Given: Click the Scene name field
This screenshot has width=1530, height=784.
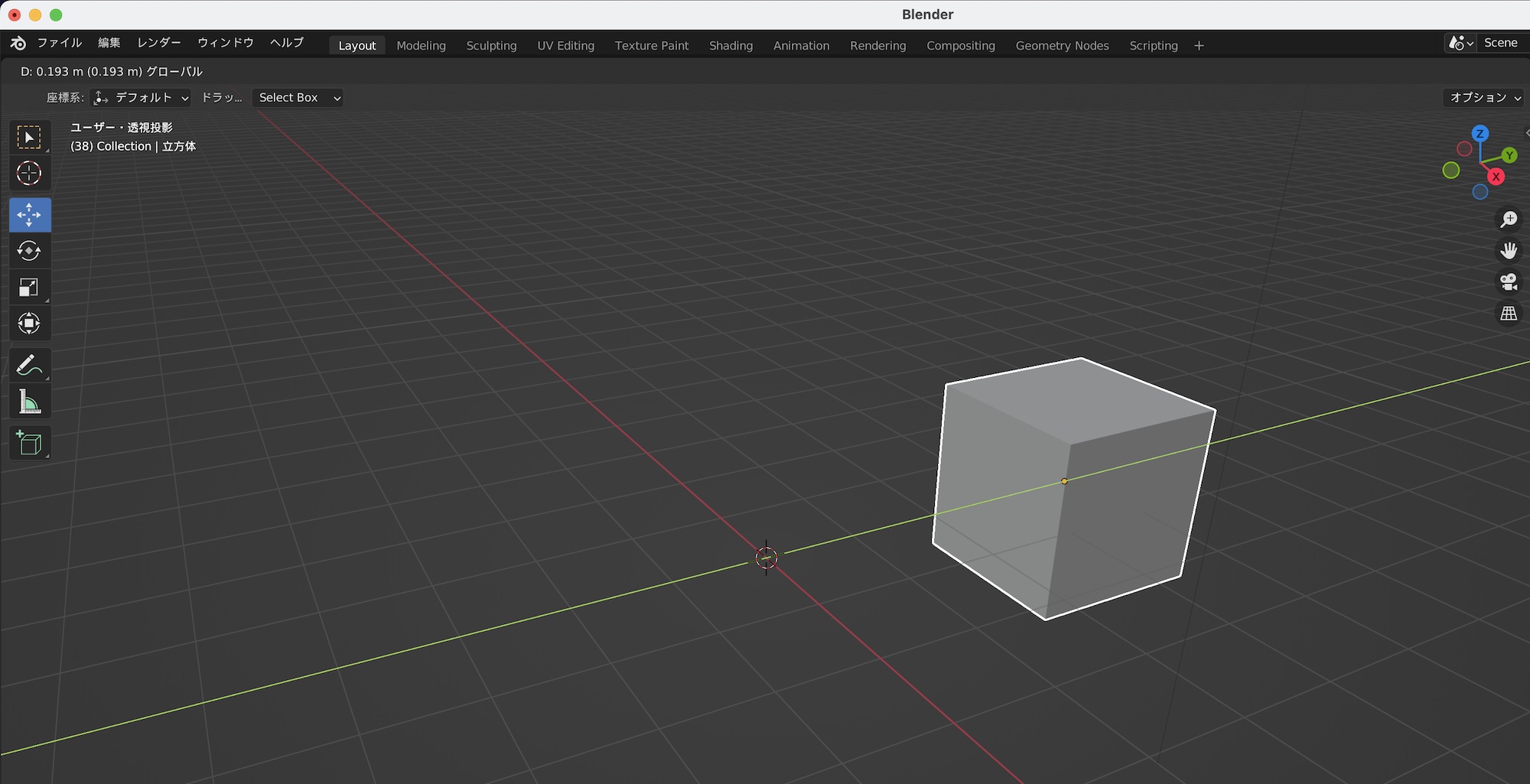Looking at the screenshot, I should pos(1500,43).
